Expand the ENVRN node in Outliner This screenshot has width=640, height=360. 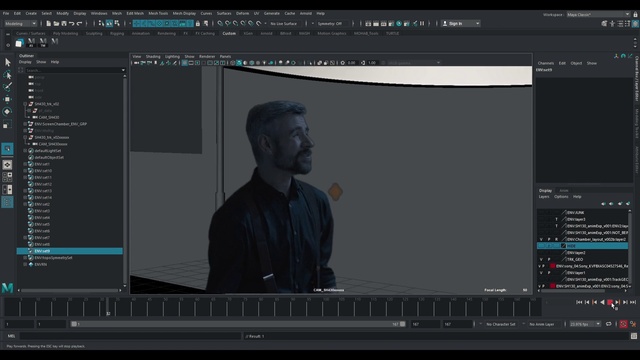(x=25, y=264)
